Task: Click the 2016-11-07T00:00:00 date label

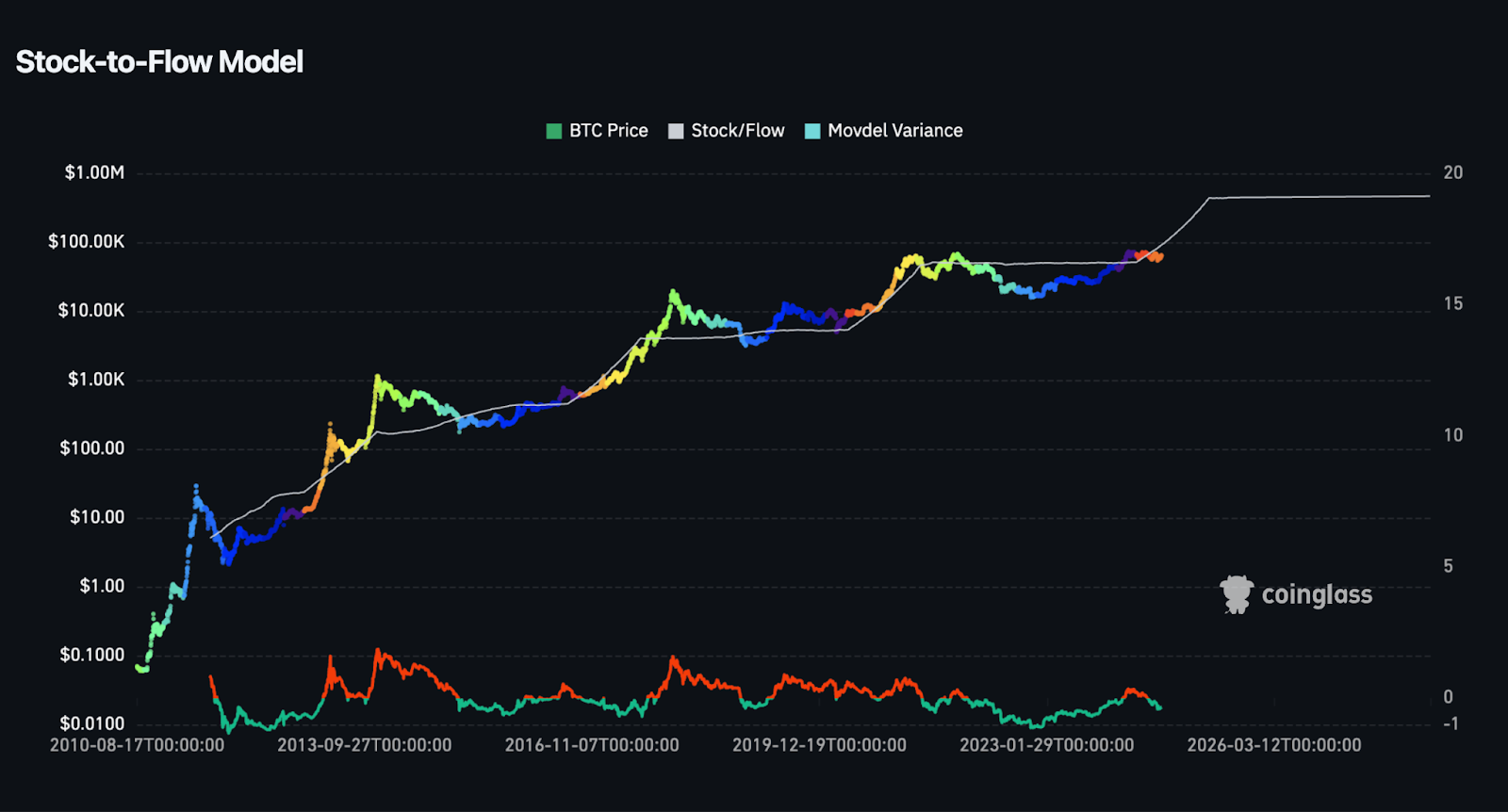Action: click(x=592, y=745)
